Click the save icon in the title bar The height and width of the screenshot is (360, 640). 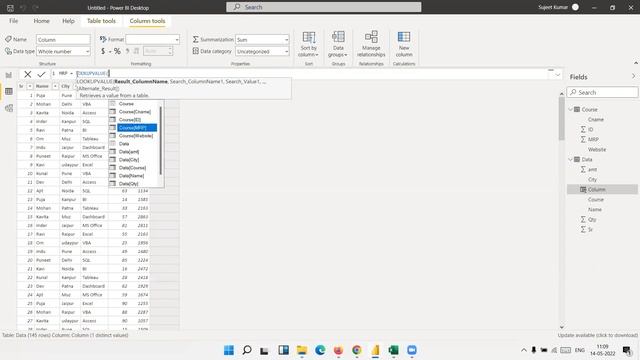click(10, 8)
